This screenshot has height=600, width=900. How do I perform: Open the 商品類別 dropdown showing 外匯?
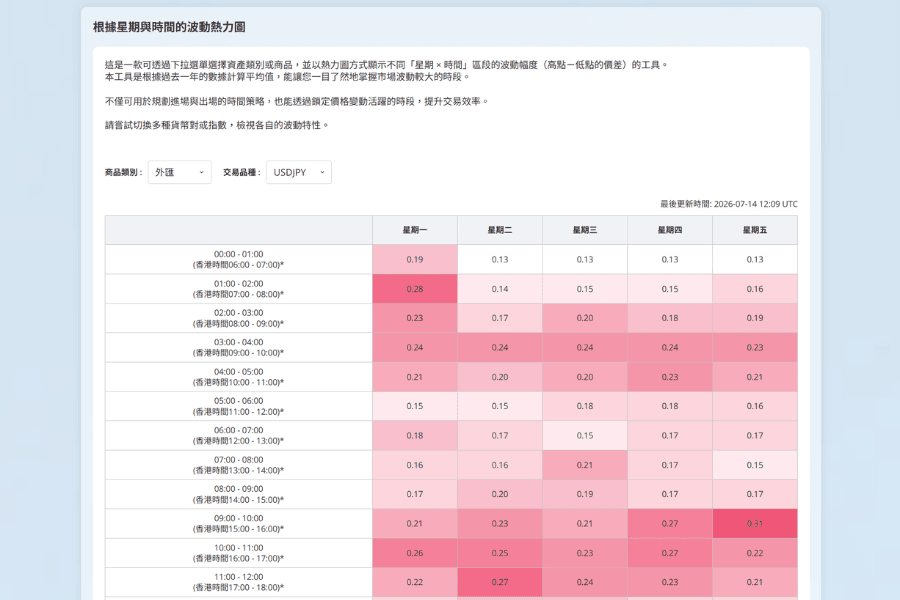coord(180,172)
